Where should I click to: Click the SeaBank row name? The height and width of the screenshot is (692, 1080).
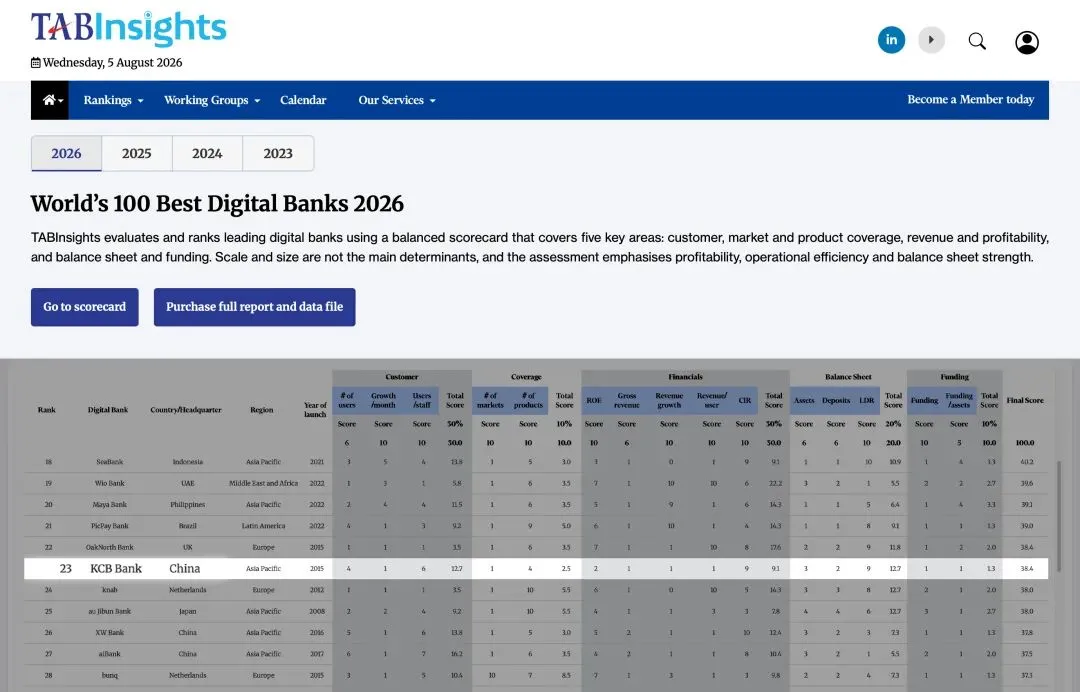(x=110, y=462)
